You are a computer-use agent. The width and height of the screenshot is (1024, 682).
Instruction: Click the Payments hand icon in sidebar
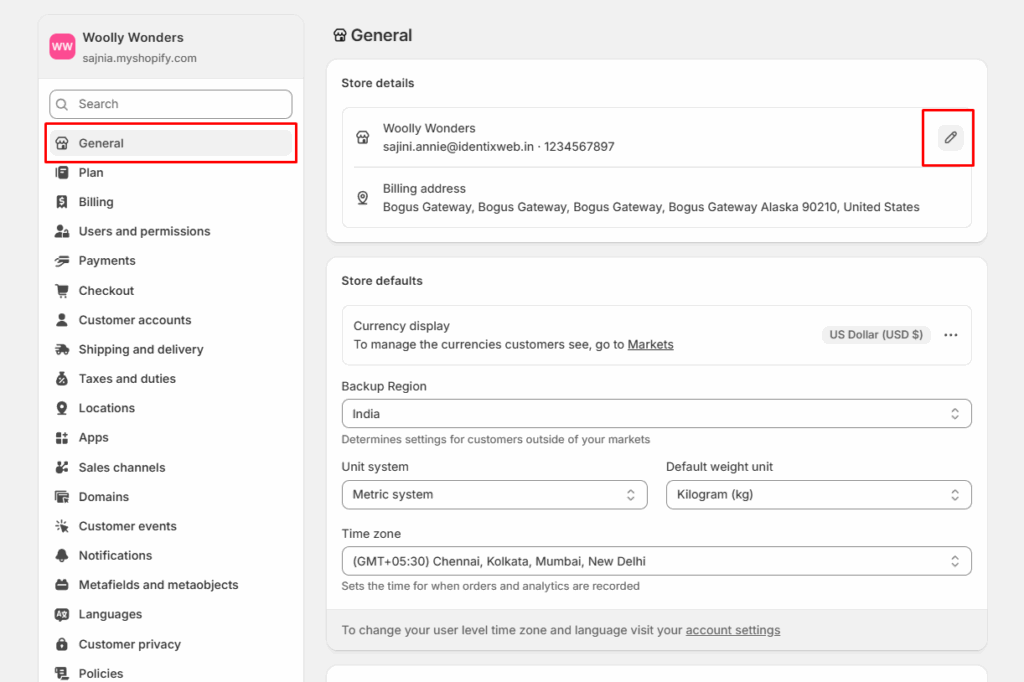coord(62,261)
